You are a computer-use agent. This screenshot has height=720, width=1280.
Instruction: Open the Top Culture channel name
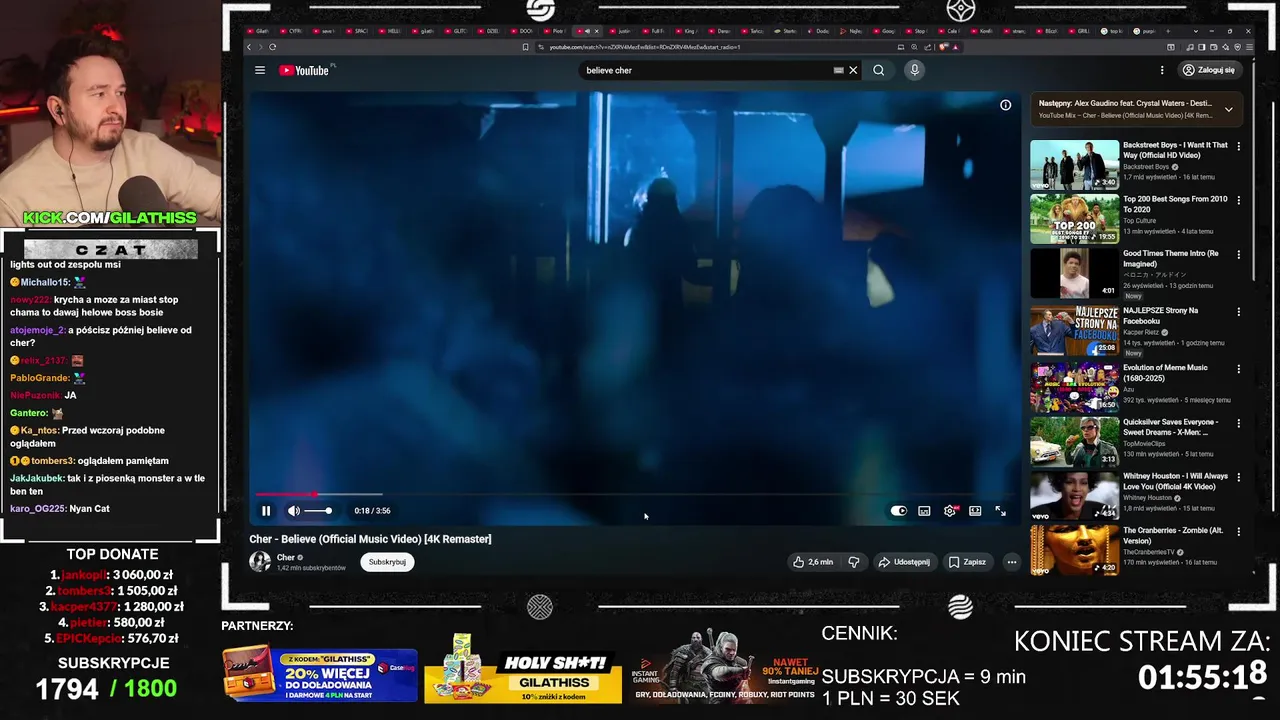[x=1141, y=220]
